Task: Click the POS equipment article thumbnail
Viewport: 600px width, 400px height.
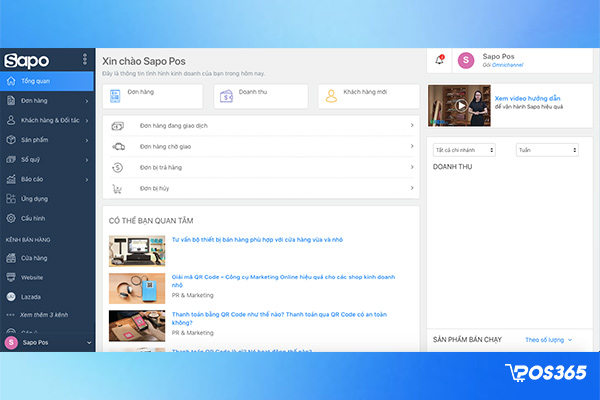Action: (137, 251)
